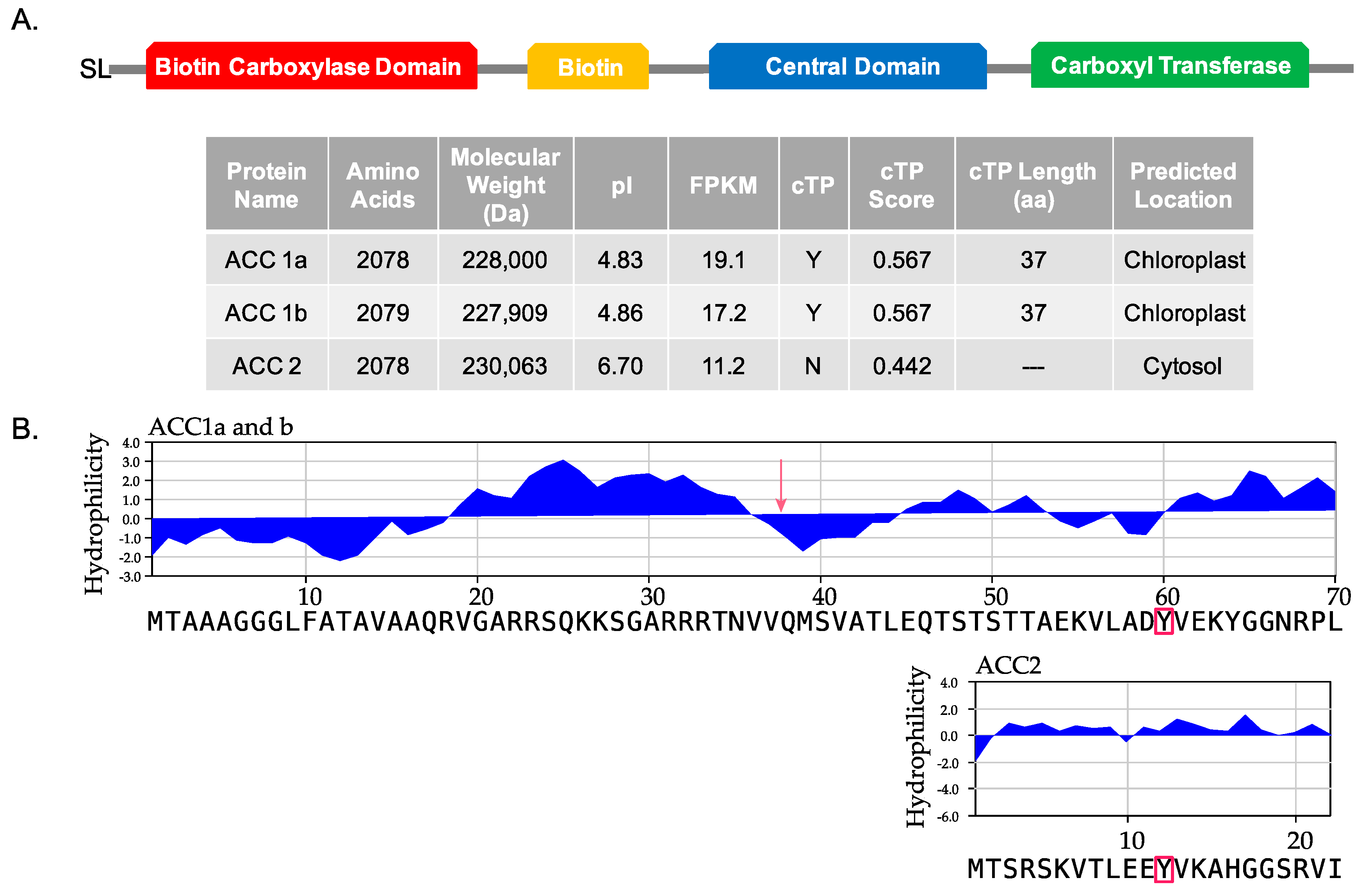Click the 230,063 molecular weight value
The height and width of the screenshot is (896, 1363).
(x=504, y=366)
